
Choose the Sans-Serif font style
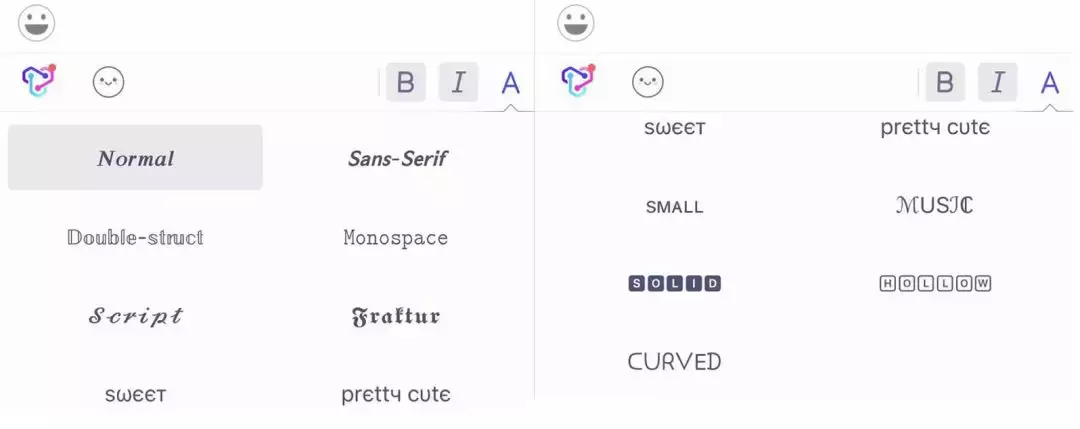point(397,158)
